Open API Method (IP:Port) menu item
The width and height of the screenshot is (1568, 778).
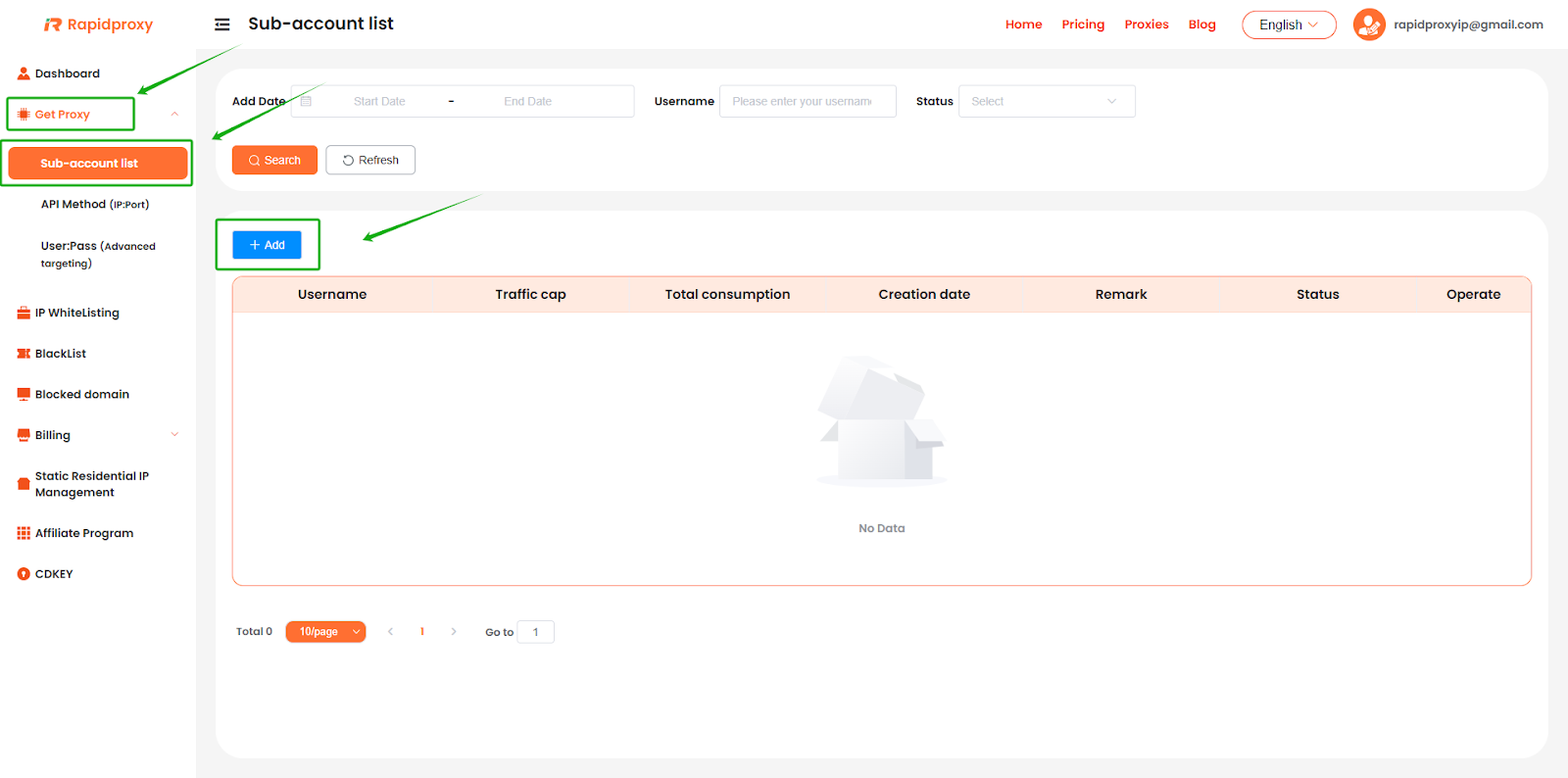pyautogui.click(x=95, y=205)
